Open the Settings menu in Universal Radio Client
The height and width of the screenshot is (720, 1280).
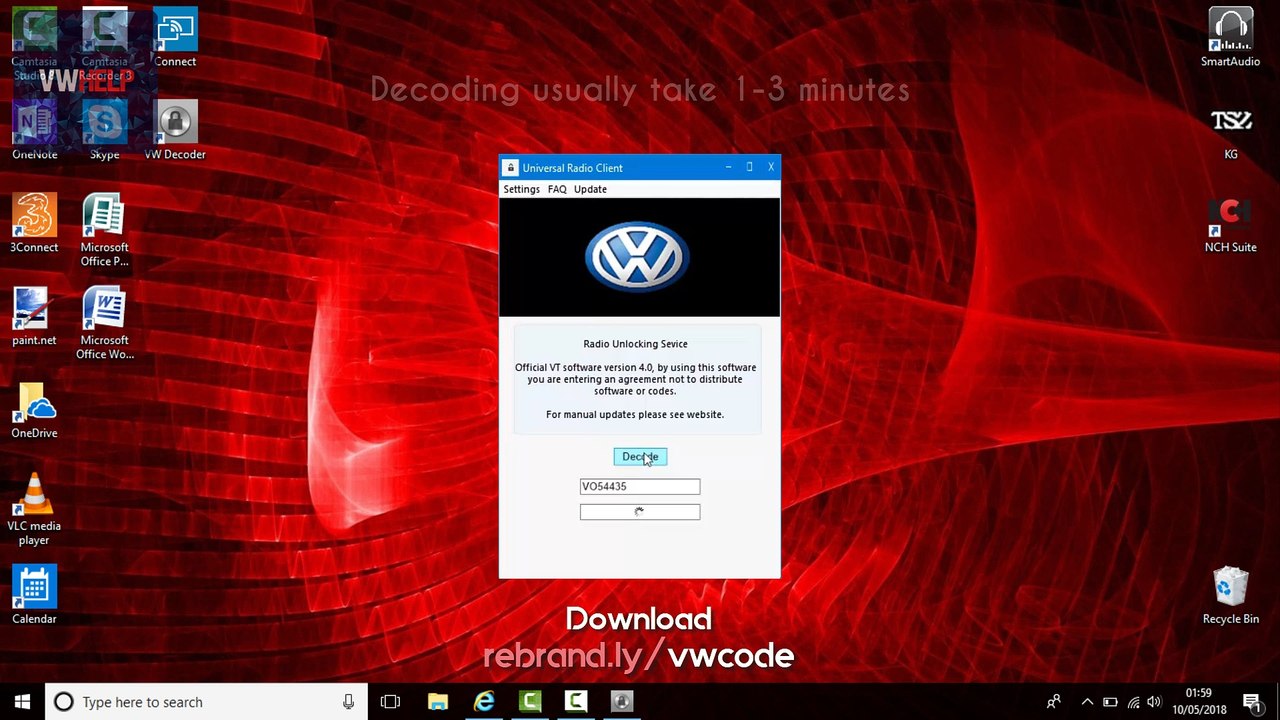(x=521, y=189)
